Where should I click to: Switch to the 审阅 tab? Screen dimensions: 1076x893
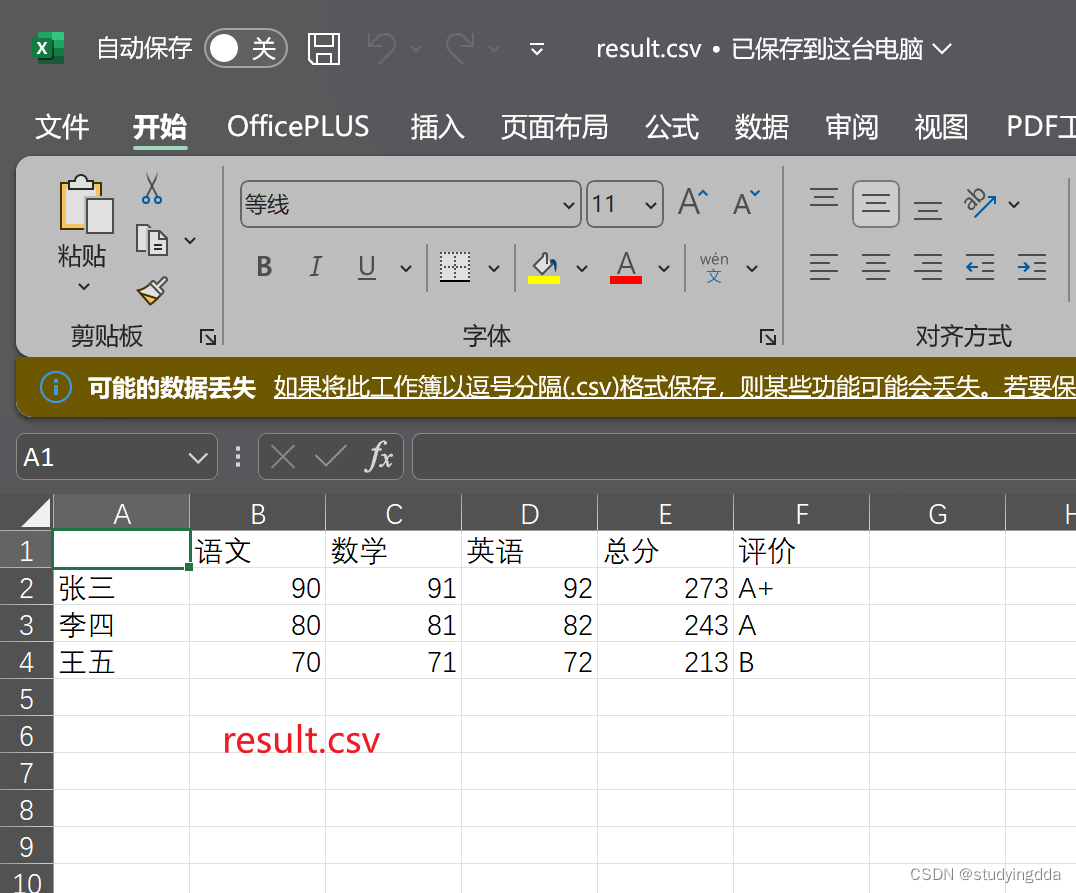[852, 127]
